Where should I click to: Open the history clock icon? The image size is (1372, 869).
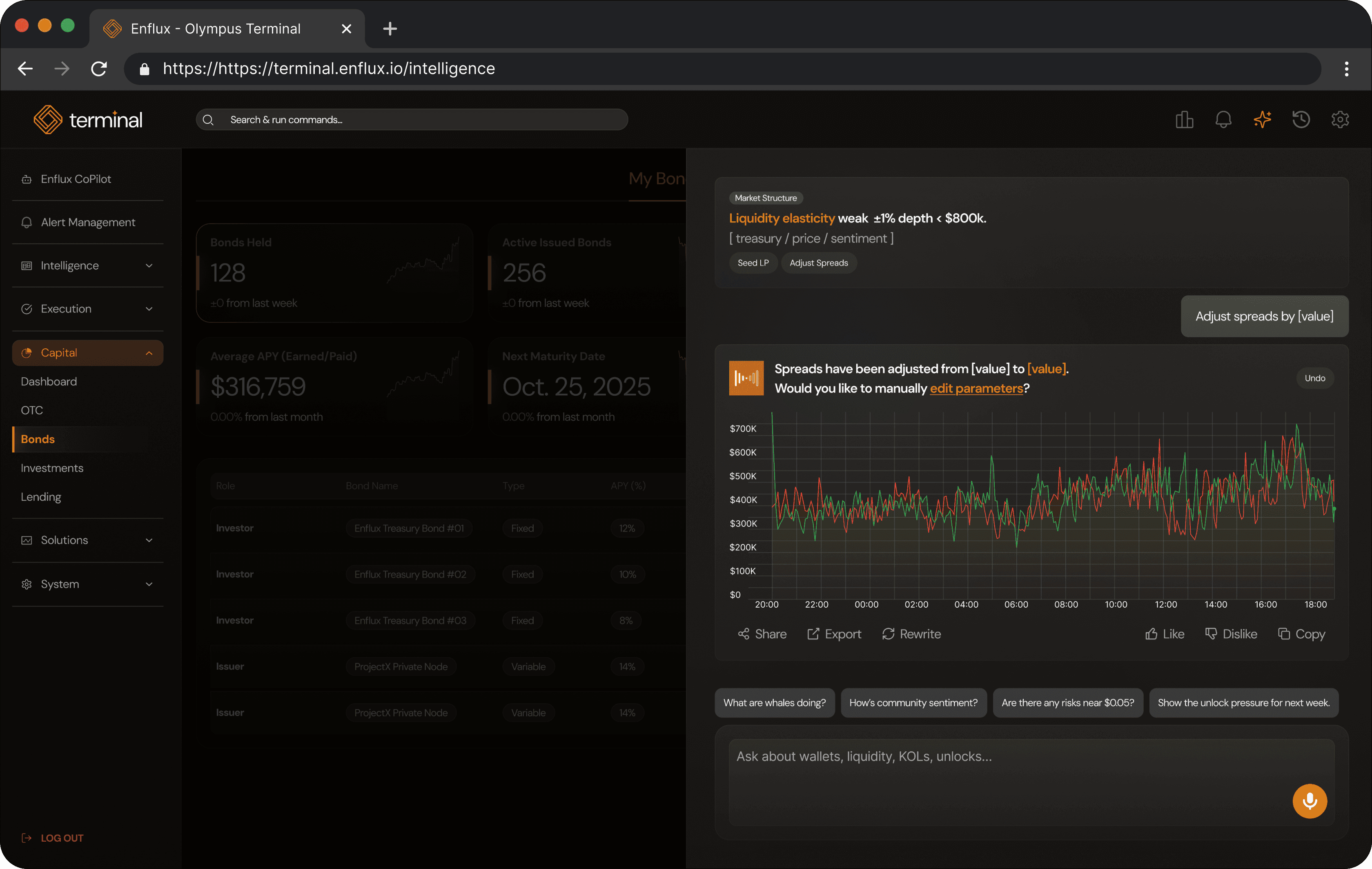1301,120
